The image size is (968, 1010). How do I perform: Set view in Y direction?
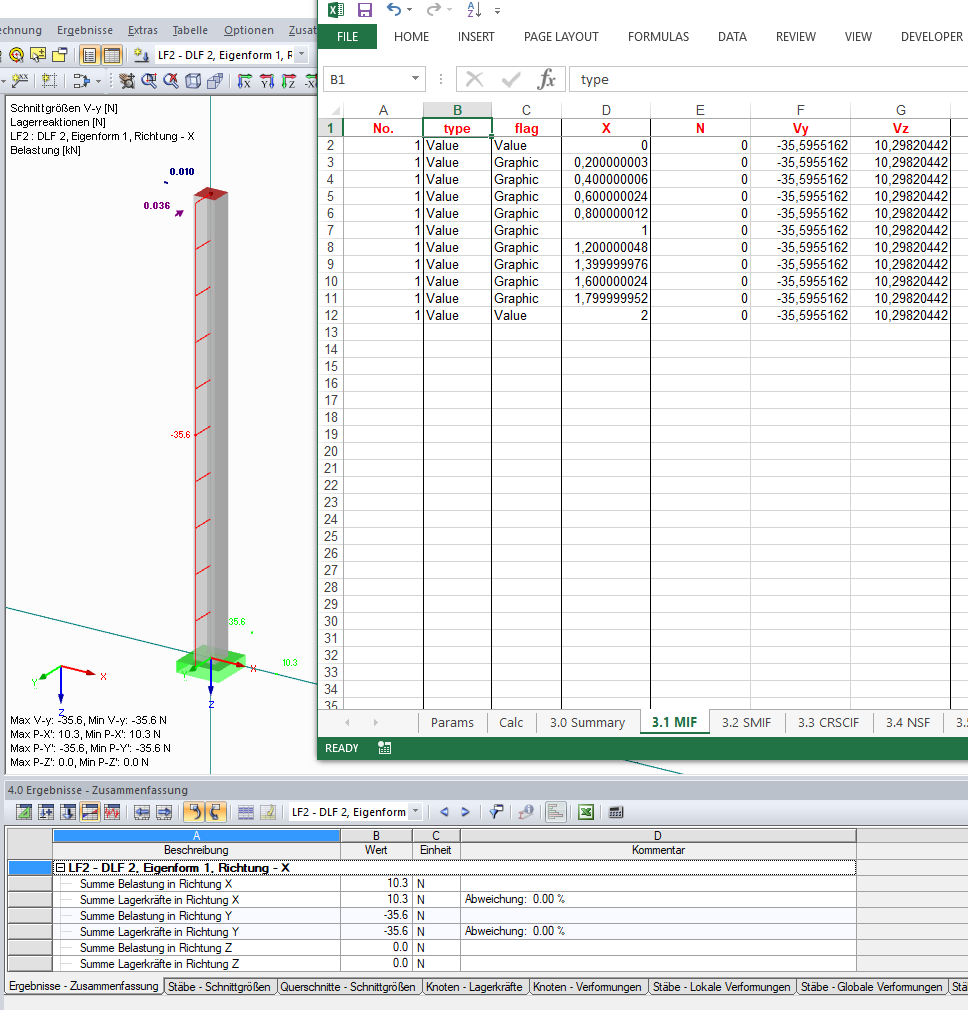[x=267, y=81]
